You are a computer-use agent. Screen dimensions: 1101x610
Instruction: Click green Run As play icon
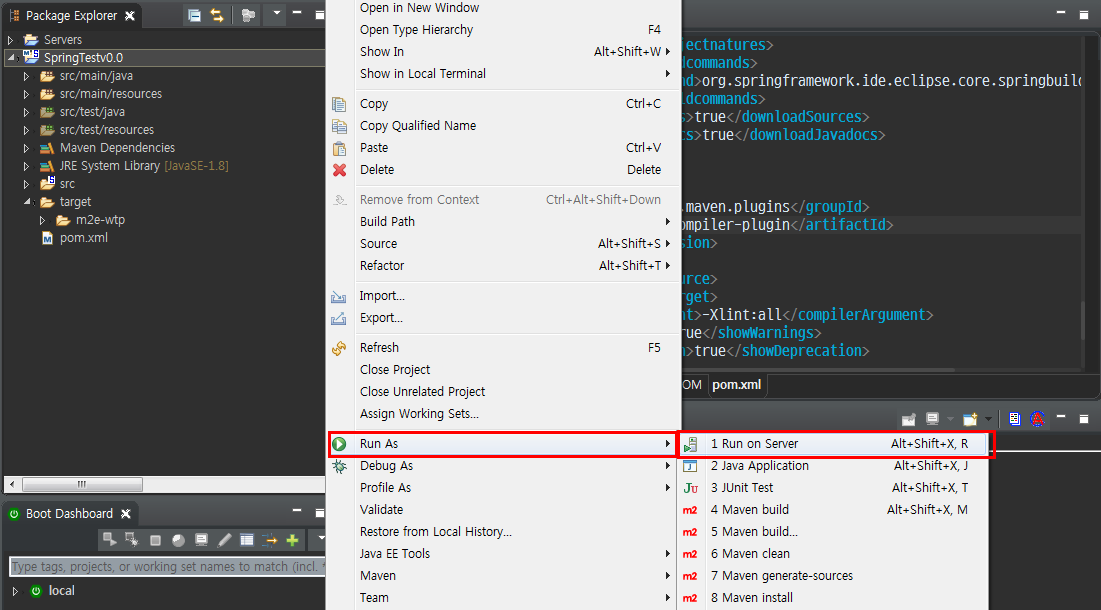[339, 444]
